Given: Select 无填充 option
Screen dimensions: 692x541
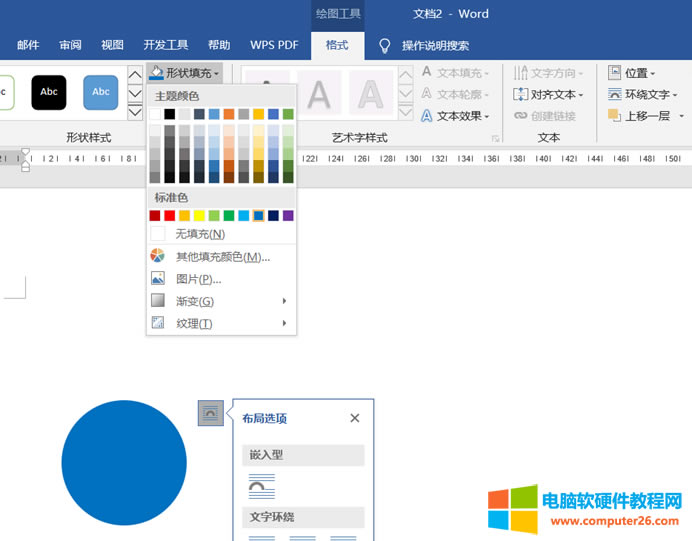Looking at the screenshot, I should pyautogui.click(x=200, y=234).
